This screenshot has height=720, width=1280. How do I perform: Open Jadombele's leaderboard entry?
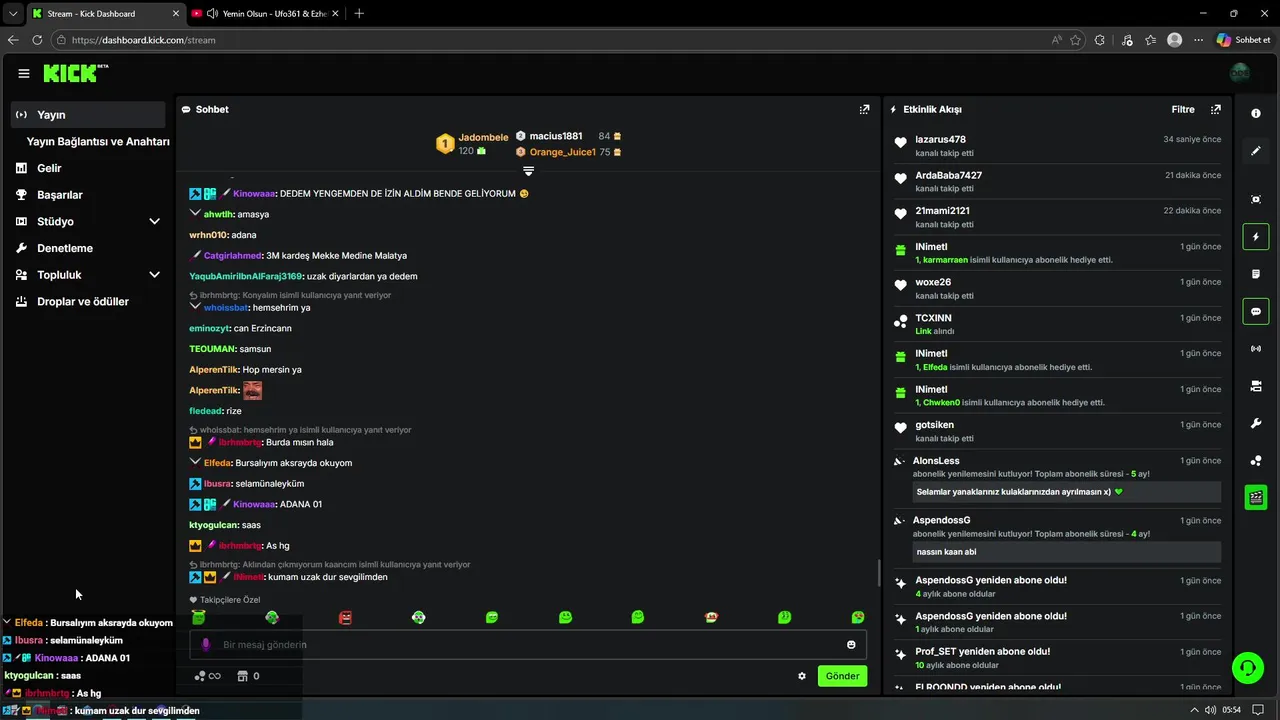[472, 143]
